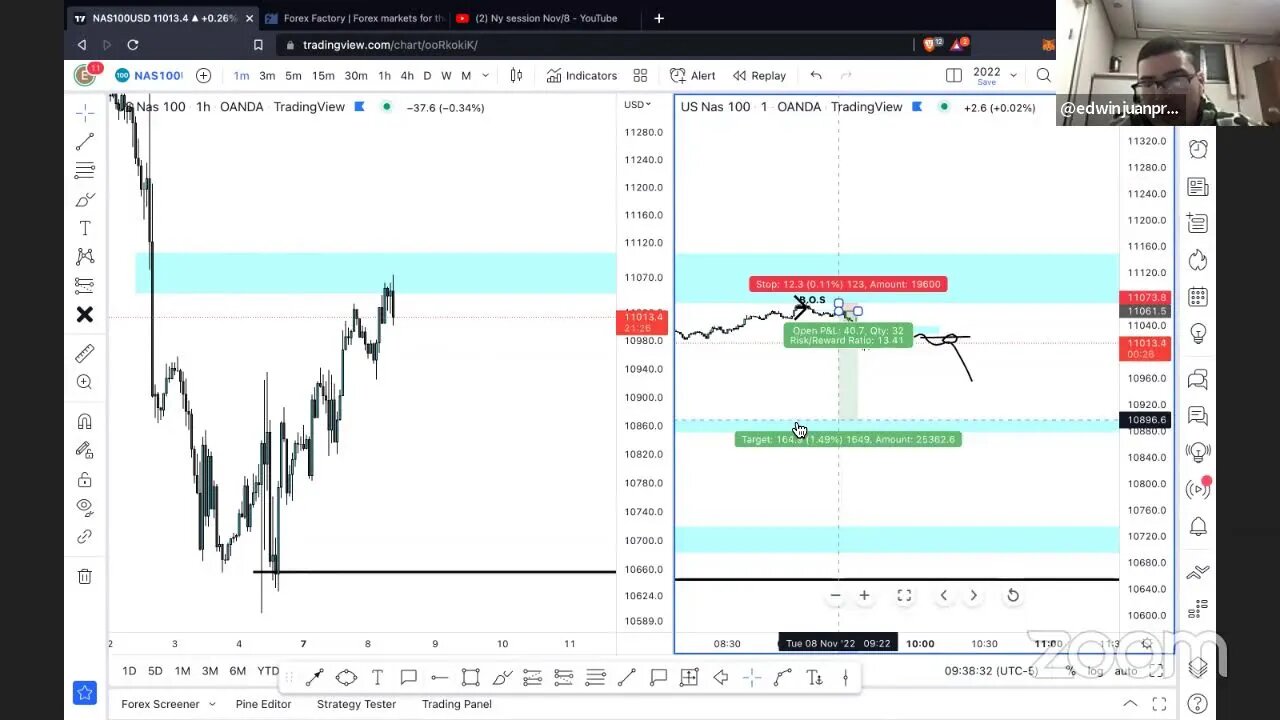Open the ideas lightbulb panel
1280x720 pixels.
(x=1198, y=333)
